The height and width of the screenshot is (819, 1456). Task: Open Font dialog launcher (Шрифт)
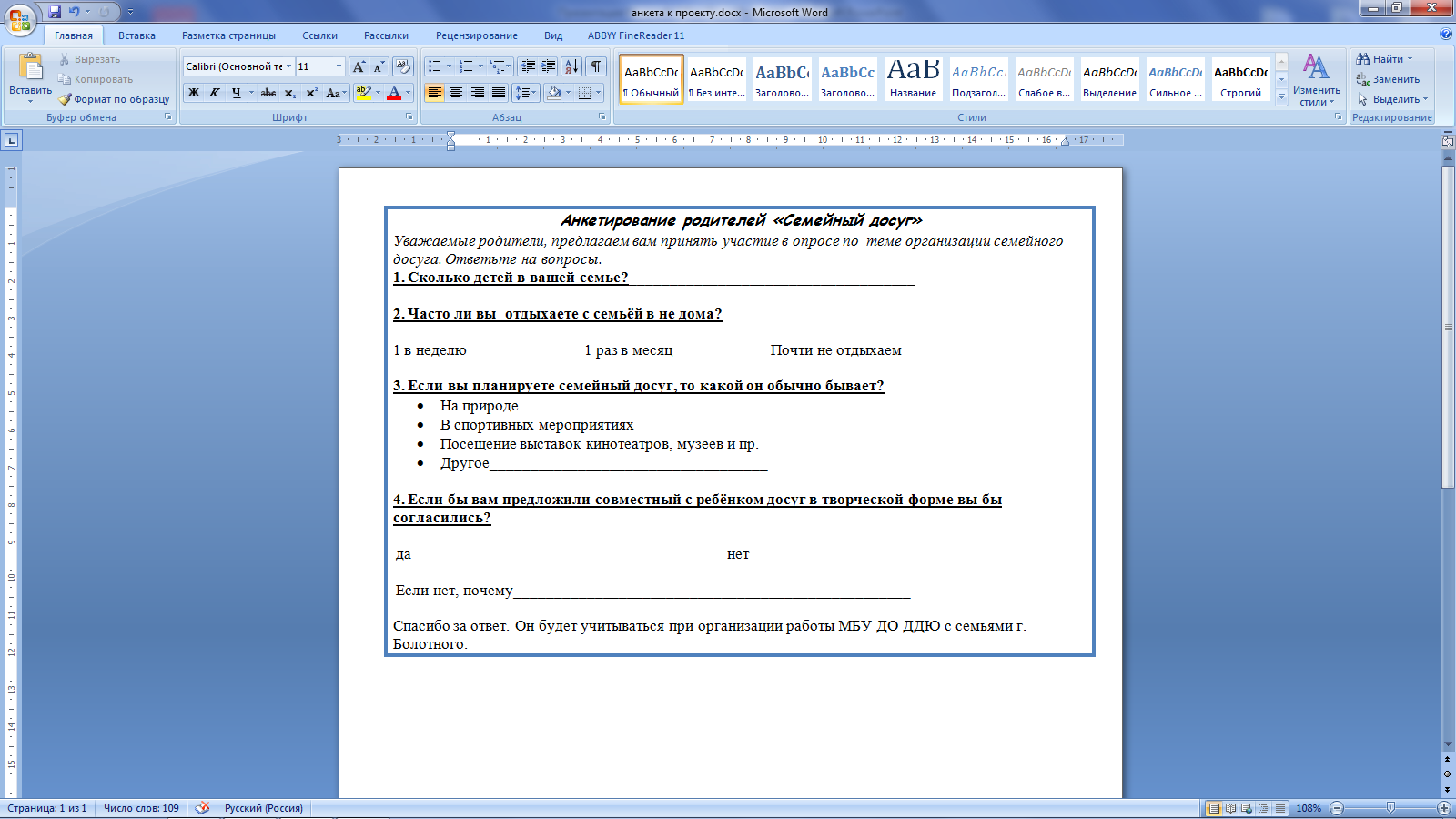(x=409, y=117)
